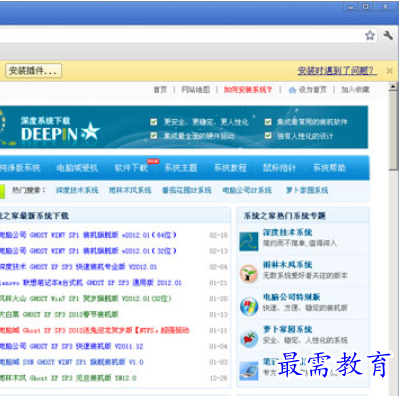This screenshot has width=399, height=396.
Task: Open the 网站地图 link
Action: 196,90
